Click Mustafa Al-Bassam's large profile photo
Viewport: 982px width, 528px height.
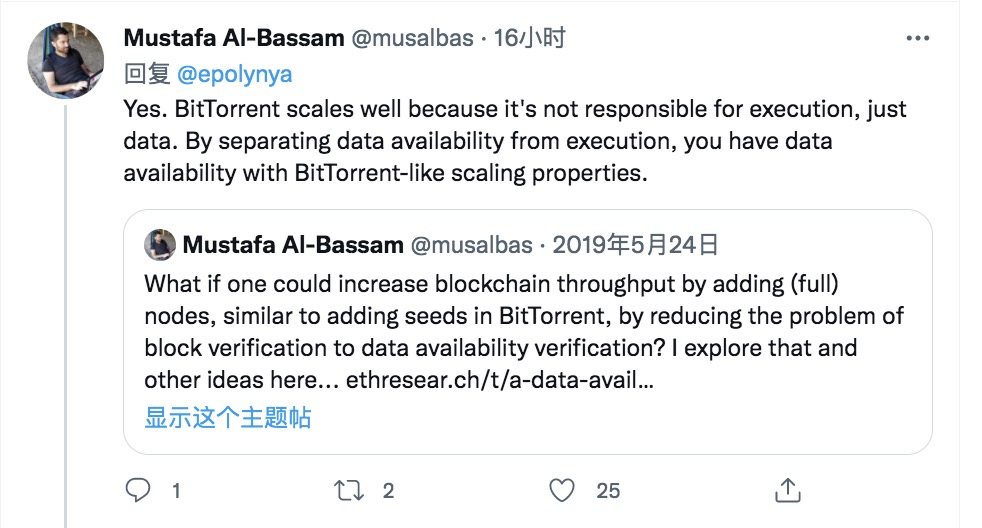pos(66,60)
